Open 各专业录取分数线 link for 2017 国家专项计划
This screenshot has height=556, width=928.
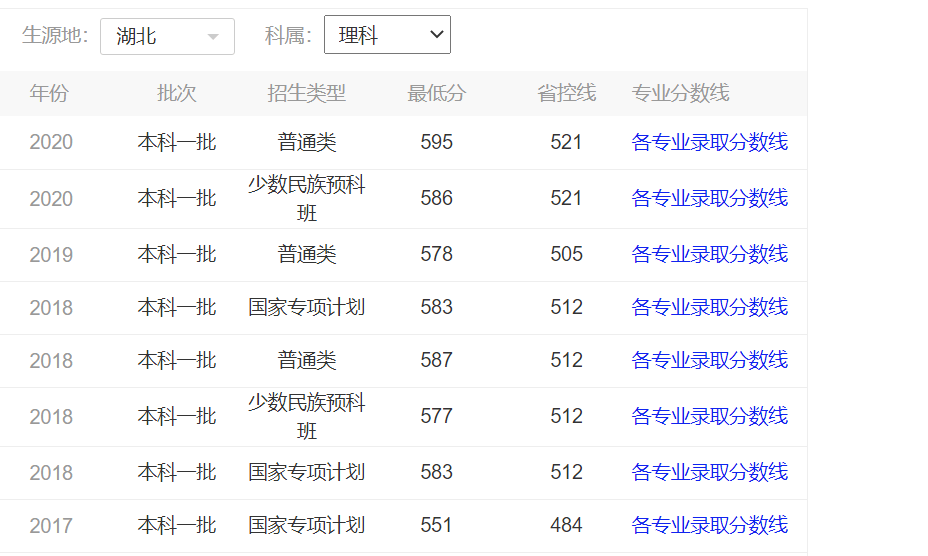[710, 525]
